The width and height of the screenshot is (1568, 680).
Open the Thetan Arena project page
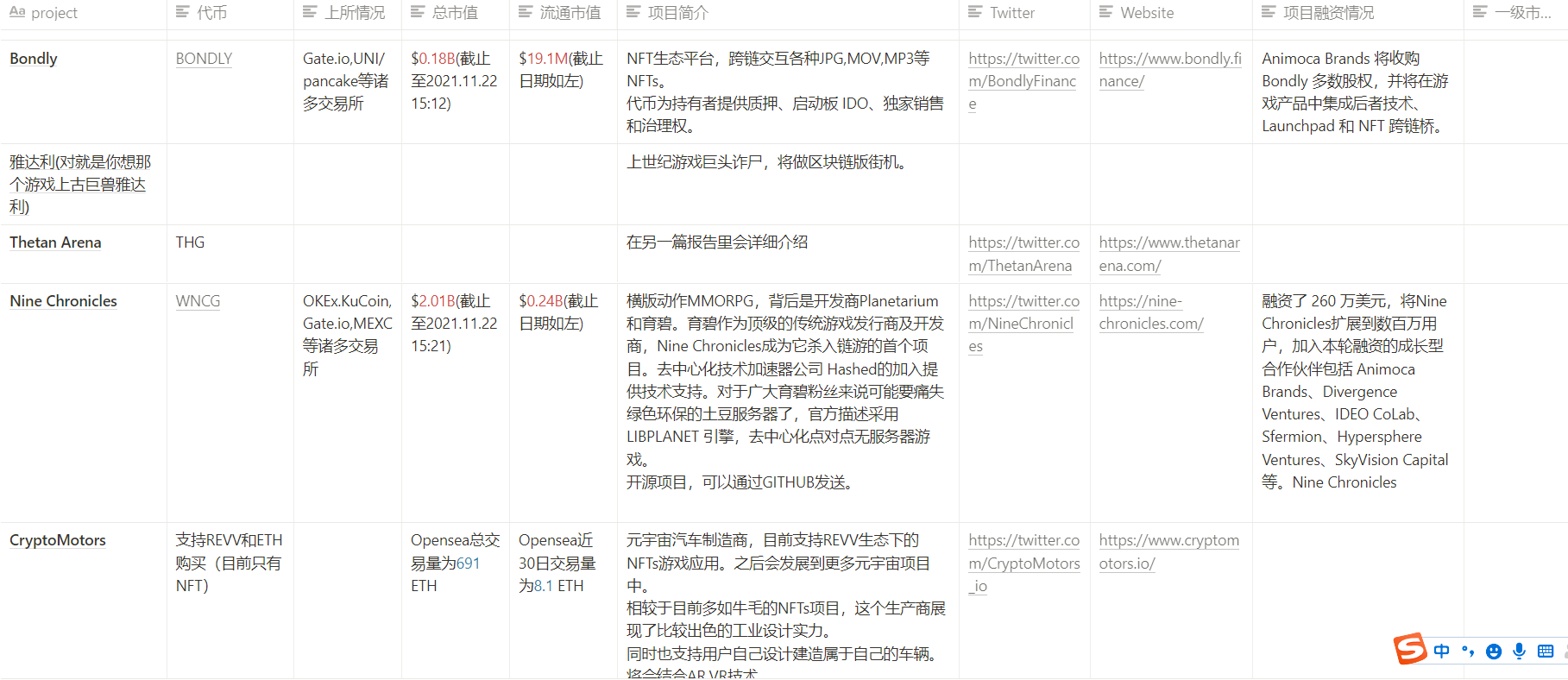[x=55, y=242]
